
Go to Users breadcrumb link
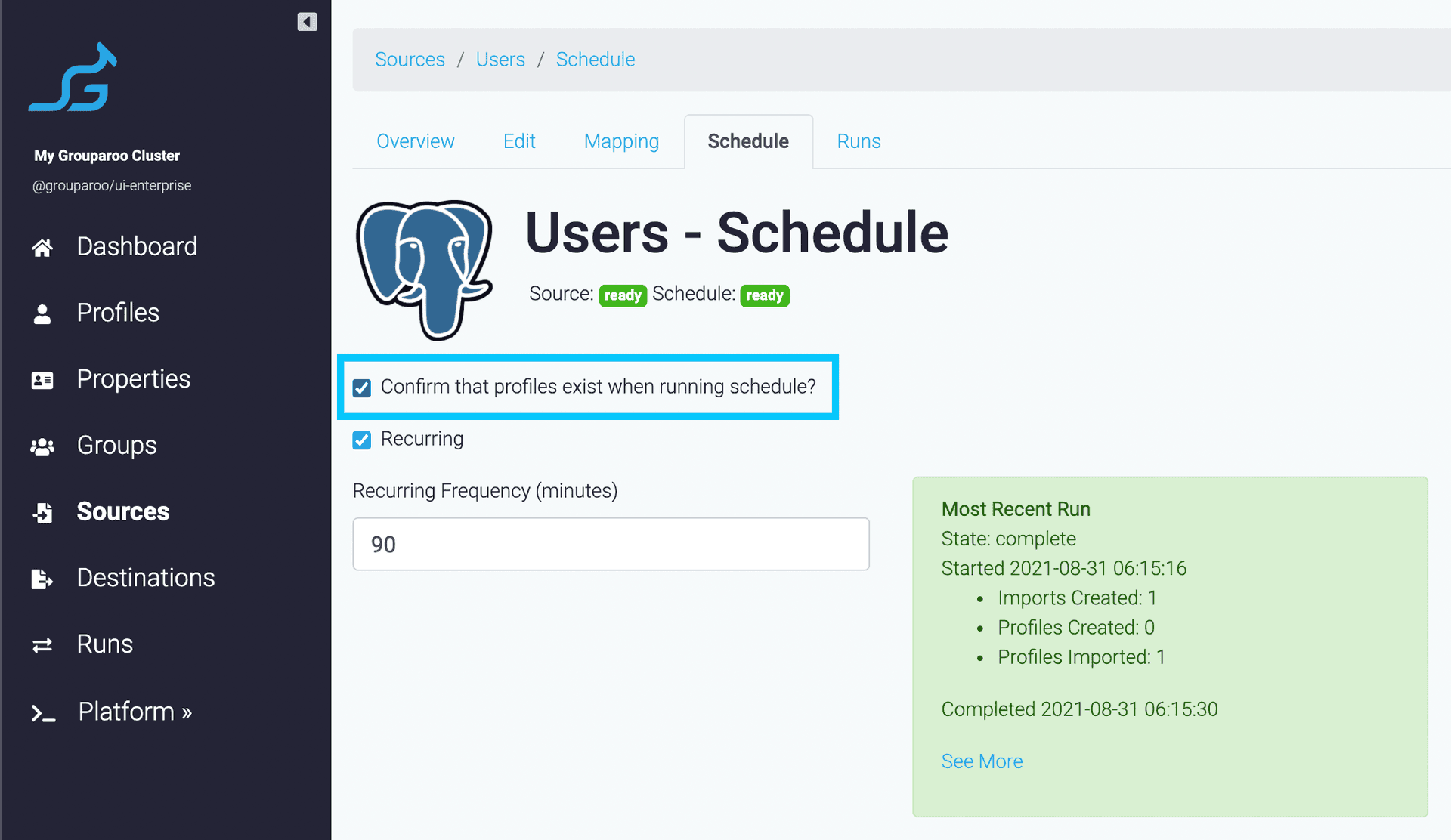[x=500, y=60]
